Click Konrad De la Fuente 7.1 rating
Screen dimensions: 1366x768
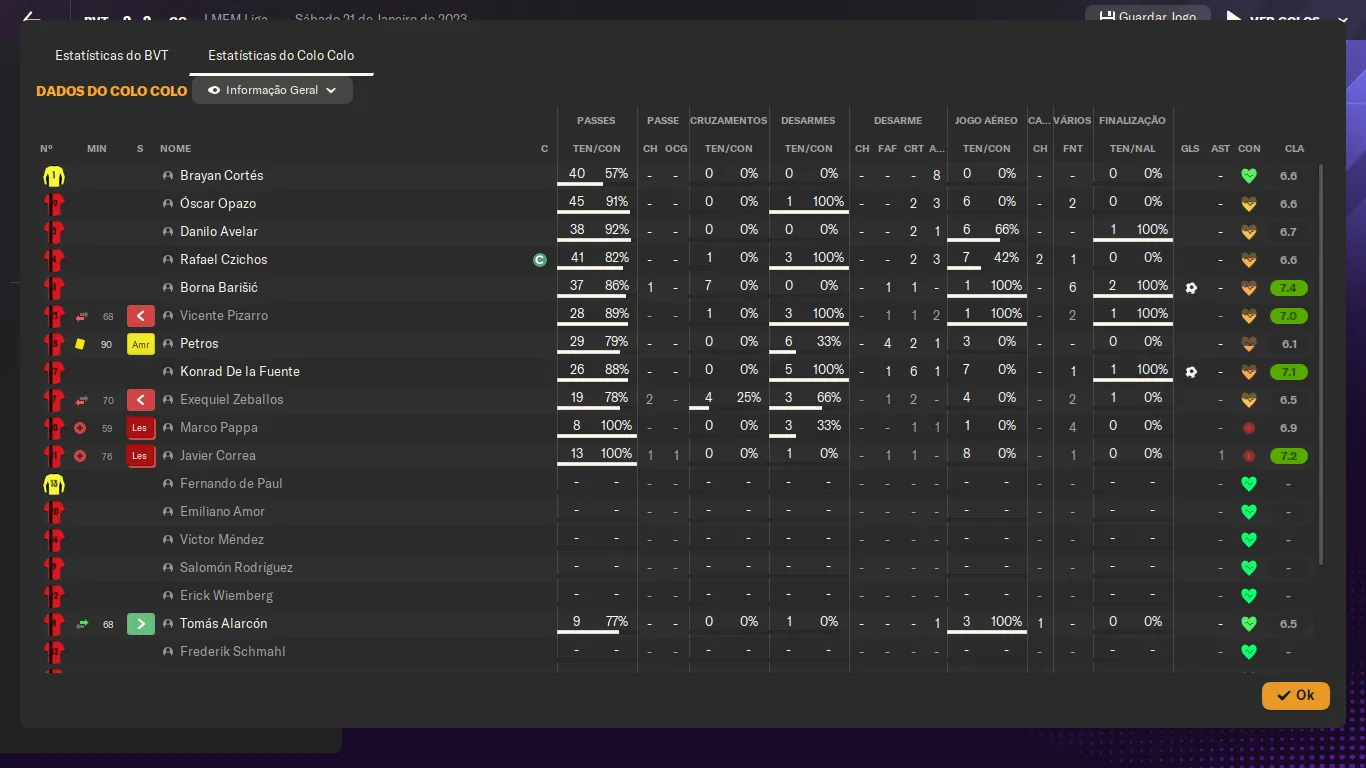click(x=1288, y=372)
